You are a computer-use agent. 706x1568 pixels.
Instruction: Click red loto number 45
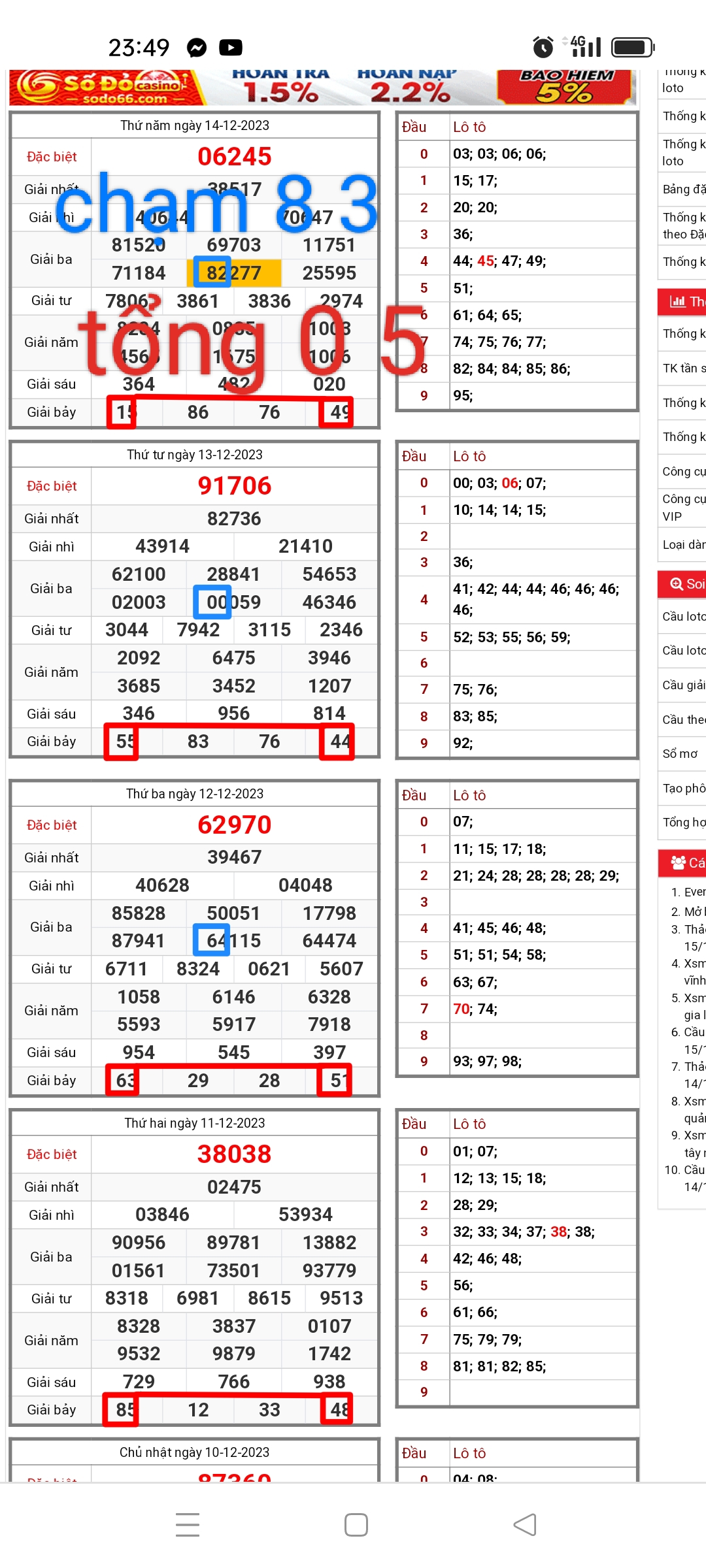point(486,261)
